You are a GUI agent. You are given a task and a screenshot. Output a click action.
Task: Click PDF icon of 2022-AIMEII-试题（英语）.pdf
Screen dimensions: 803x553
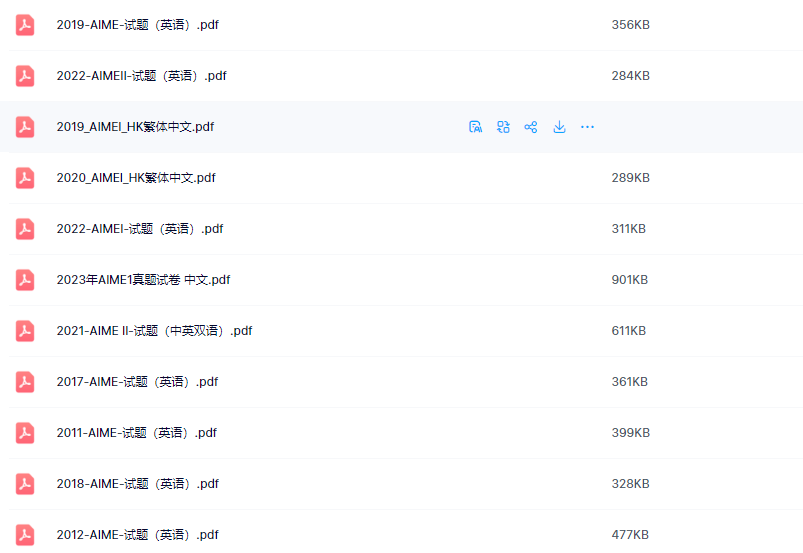(25, 76)
